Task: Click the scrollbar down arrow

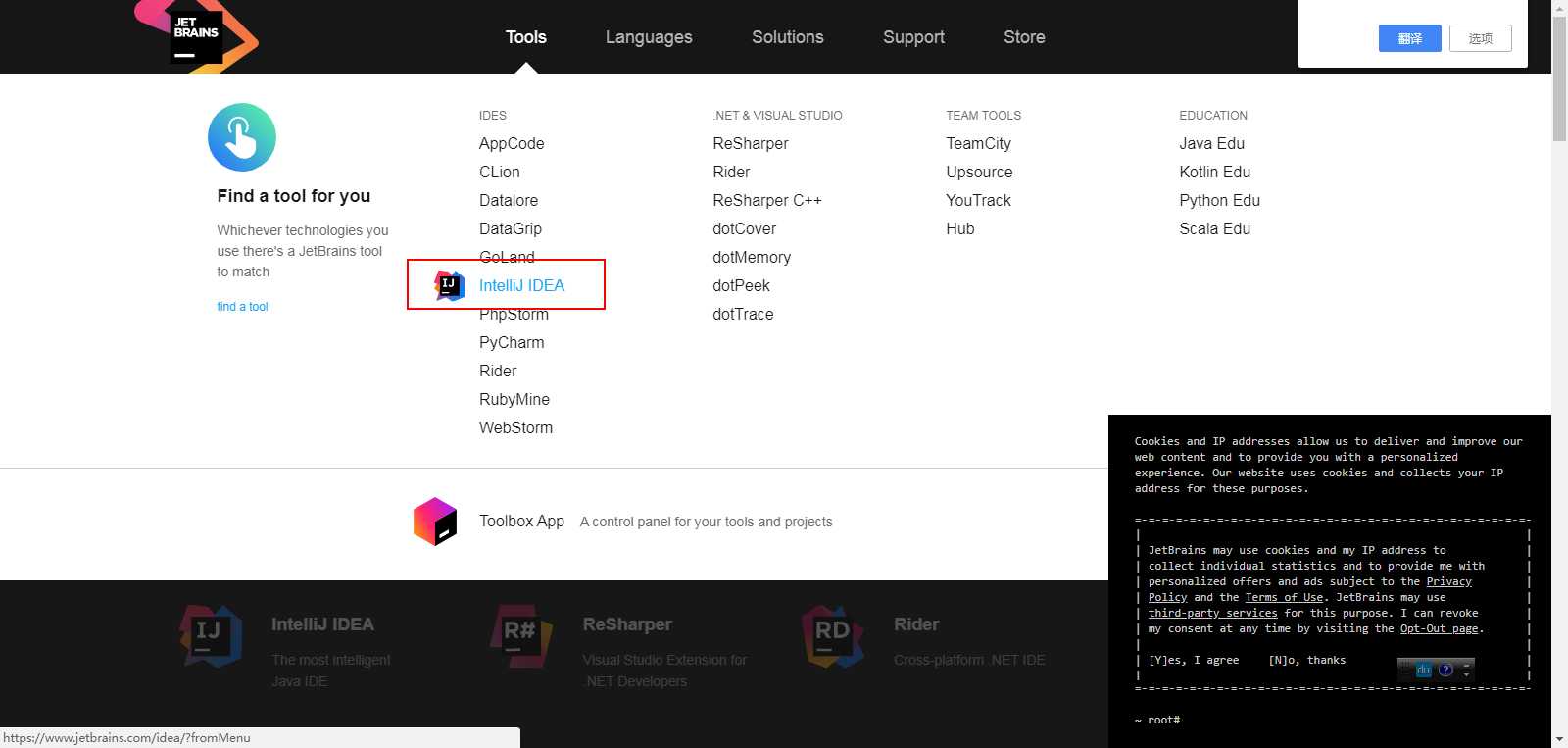Action: [x=1559, y=739]
